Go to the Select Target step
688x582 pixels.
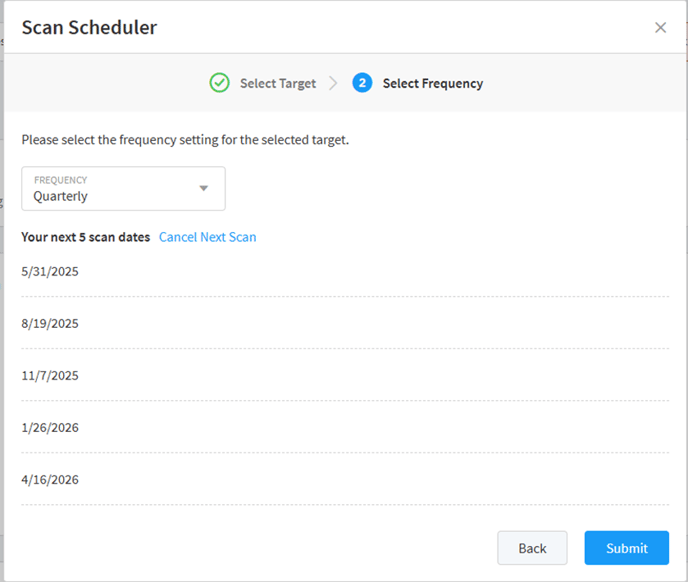278,83
